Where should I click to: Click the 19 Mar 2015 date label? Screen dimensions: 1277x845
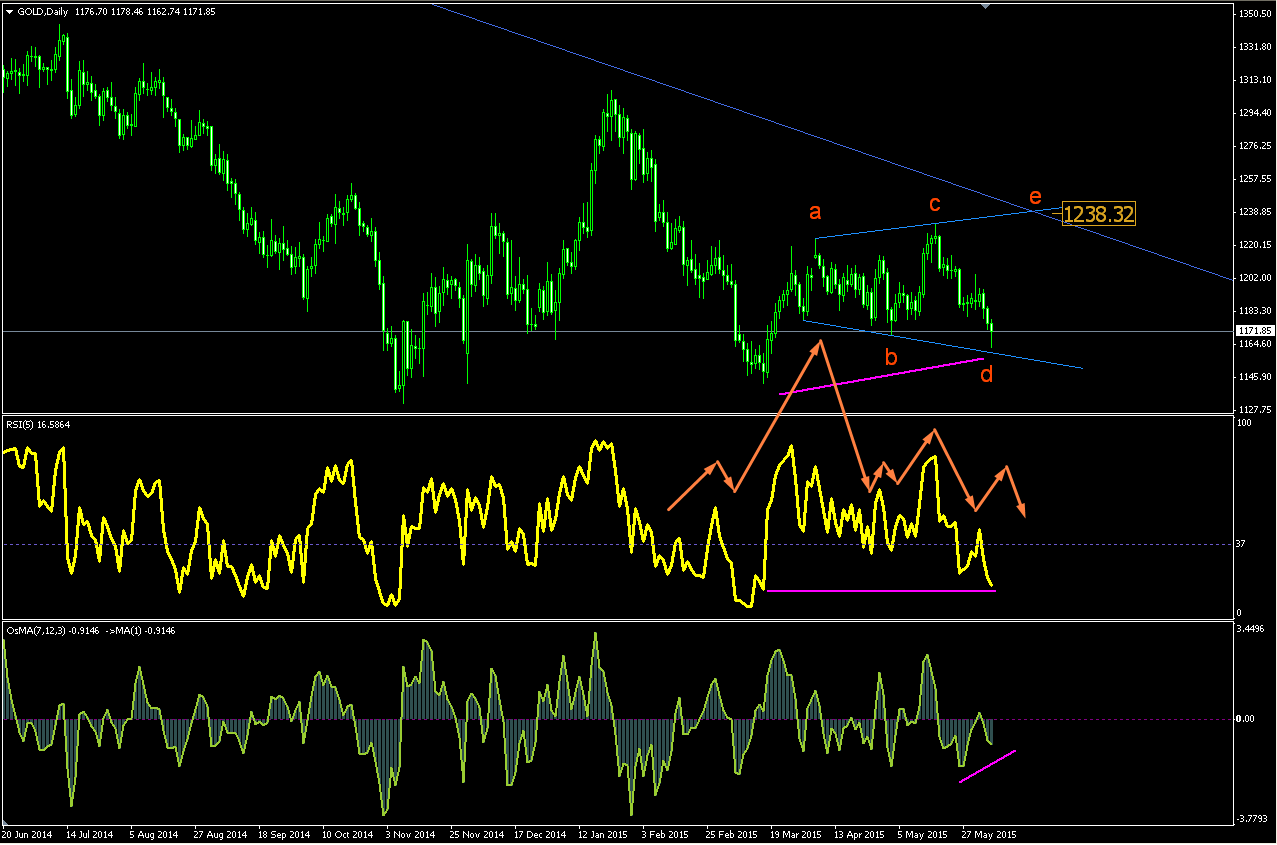pos(795,833)
